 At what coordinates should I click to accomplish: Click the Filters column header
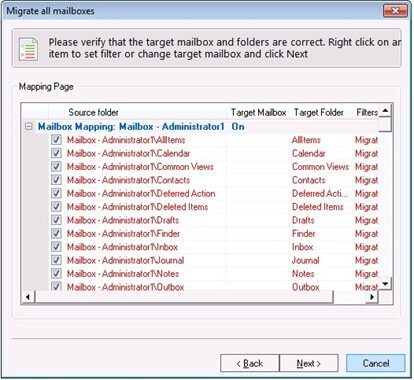(x=366, y=112)
